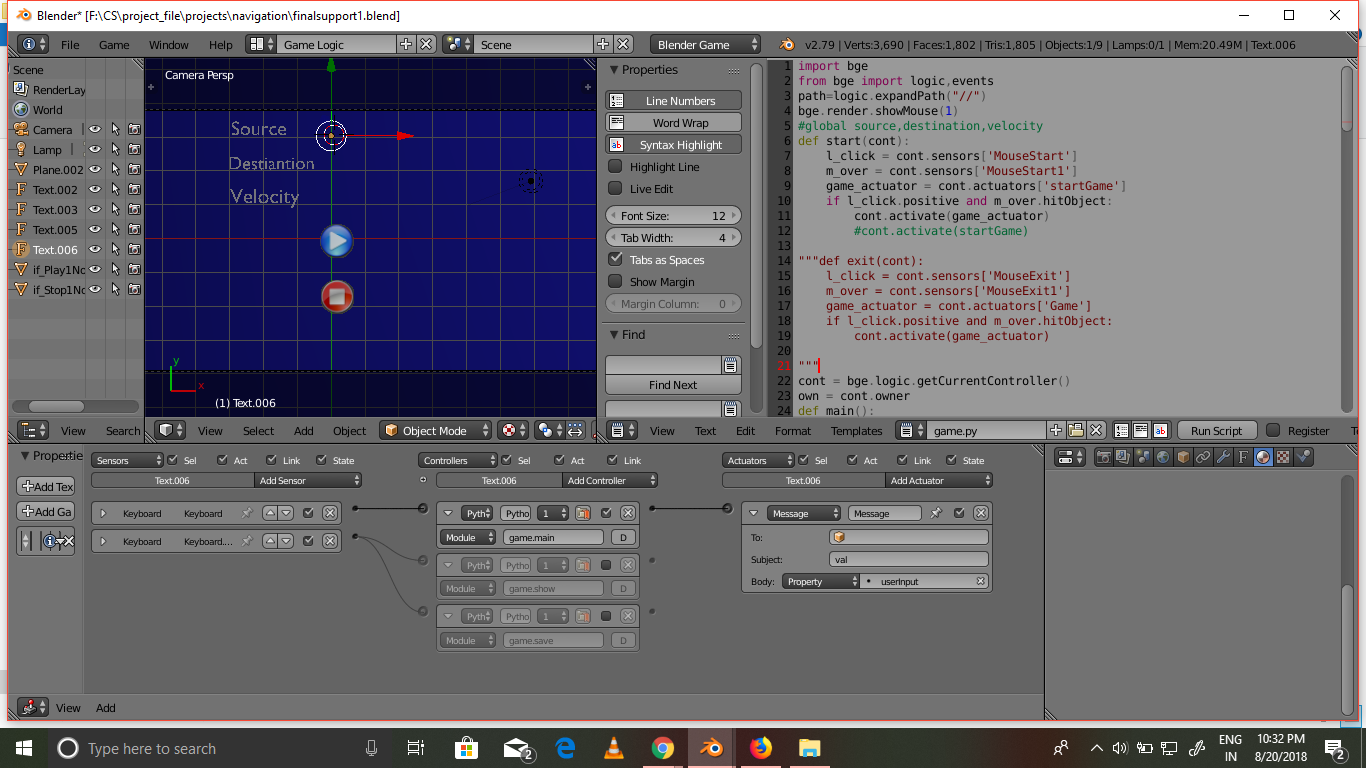
Task: Open Body Property type dropdown
Action: pyautogui.click(x=820, y=581)
